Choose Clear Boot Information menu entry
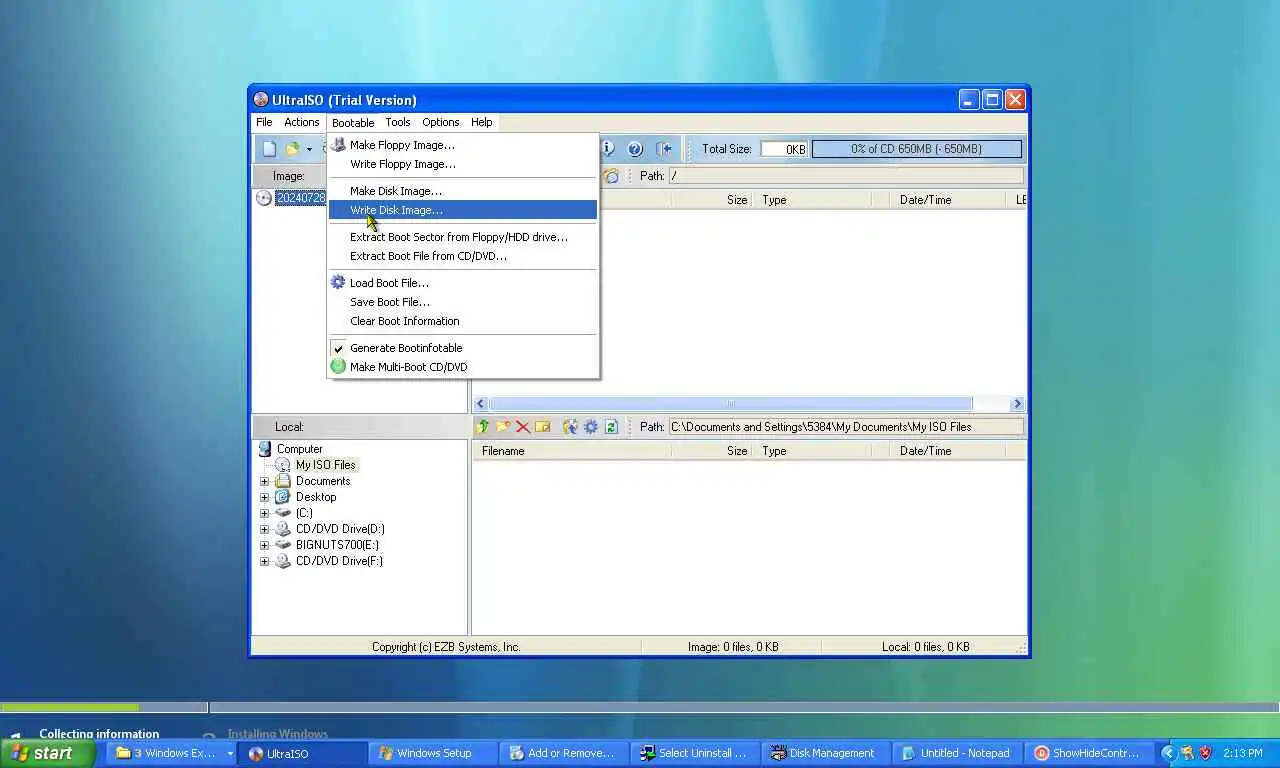1280x768 pixels. pos(405,321)
